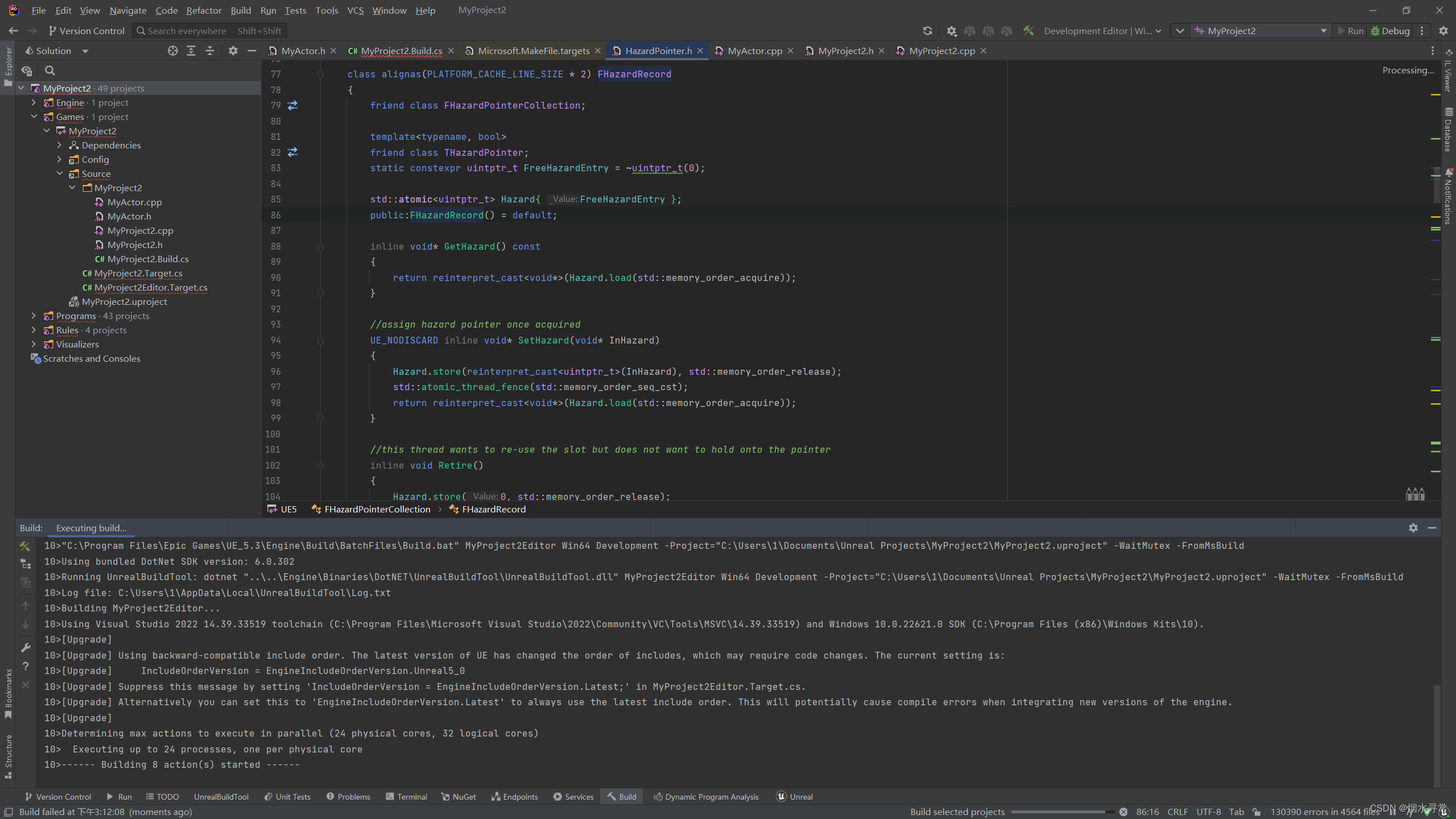Toggle code folding for class at line 77
Screen dimensions: 1456x819
320,75
